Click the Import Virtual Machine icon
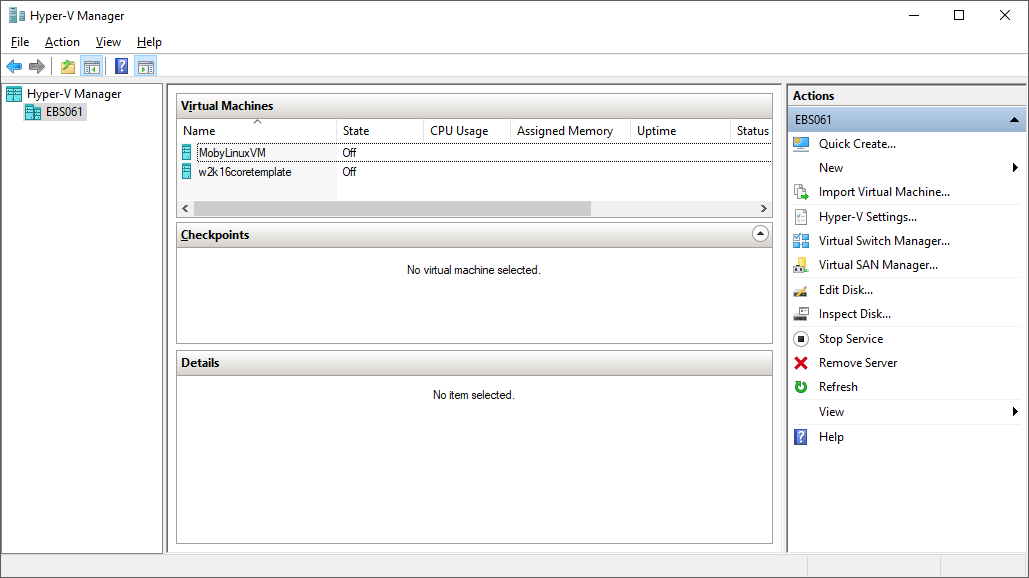 (801, 192)
